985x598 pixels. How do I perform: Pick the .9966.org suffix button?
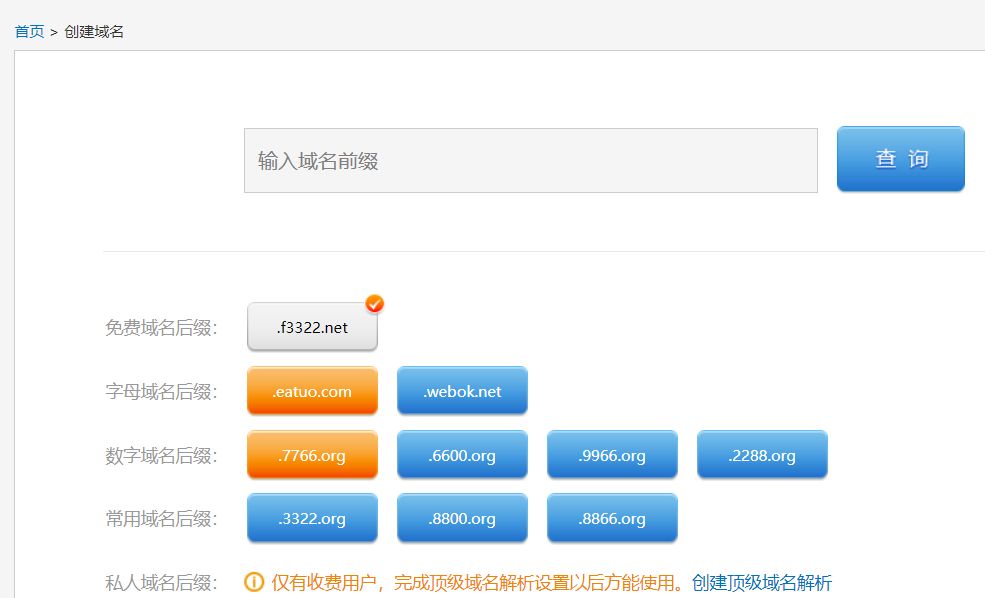point(612,455)
